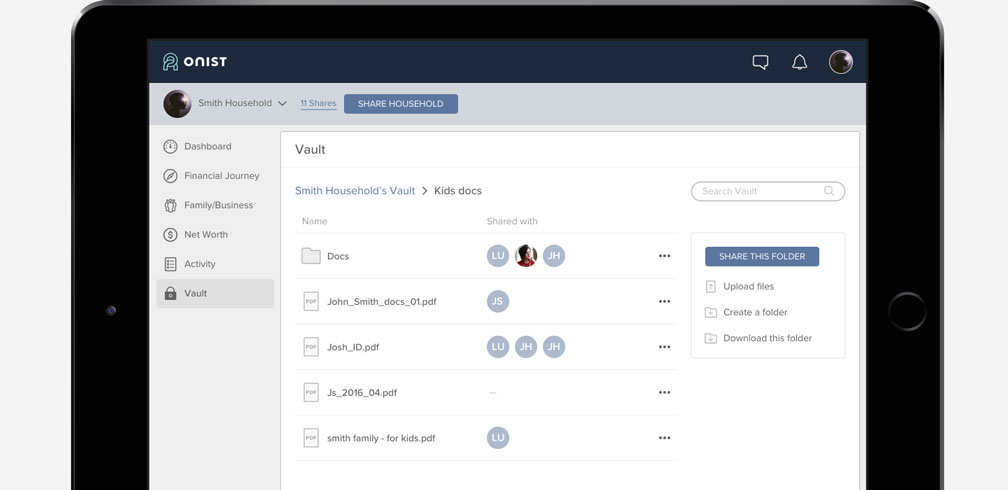This screenshot has width=1008, height=490.
Task: Open more options for John_Smith_docs_01.pdf
Action: 664,302
